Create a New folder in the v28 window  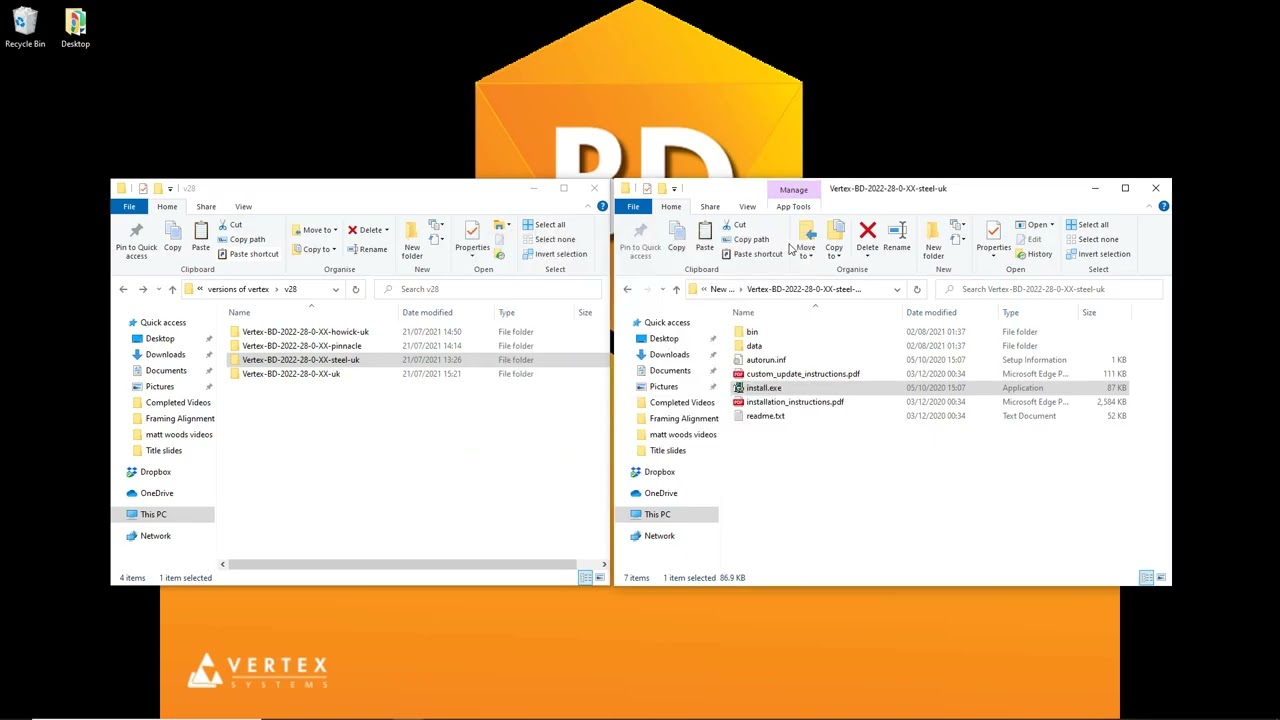tap(412, 240)
